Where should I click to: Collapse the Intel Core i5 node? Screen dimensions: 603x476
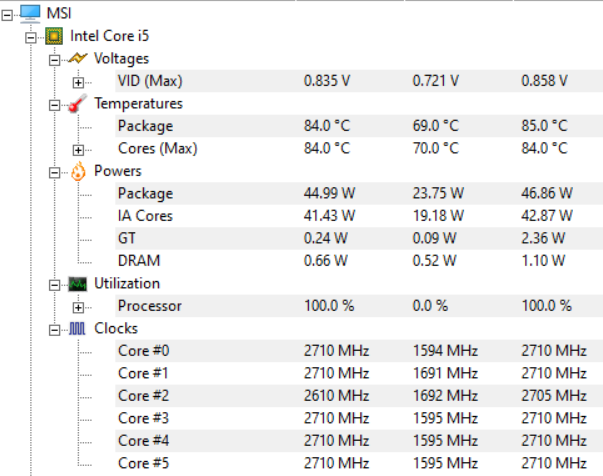coord(32,36)
